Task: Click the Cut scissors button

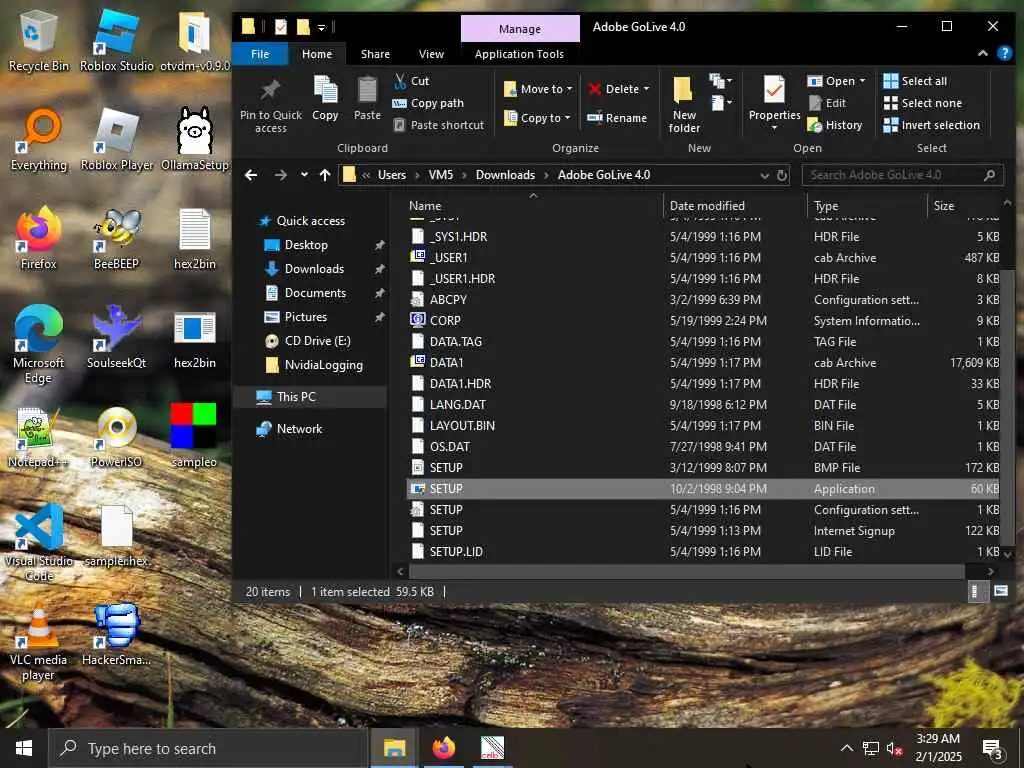Action: [411, 81]
